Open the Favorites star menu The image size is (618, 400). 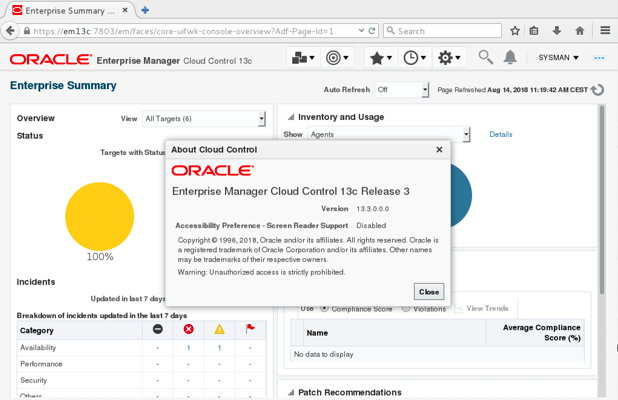click(380, 58)
